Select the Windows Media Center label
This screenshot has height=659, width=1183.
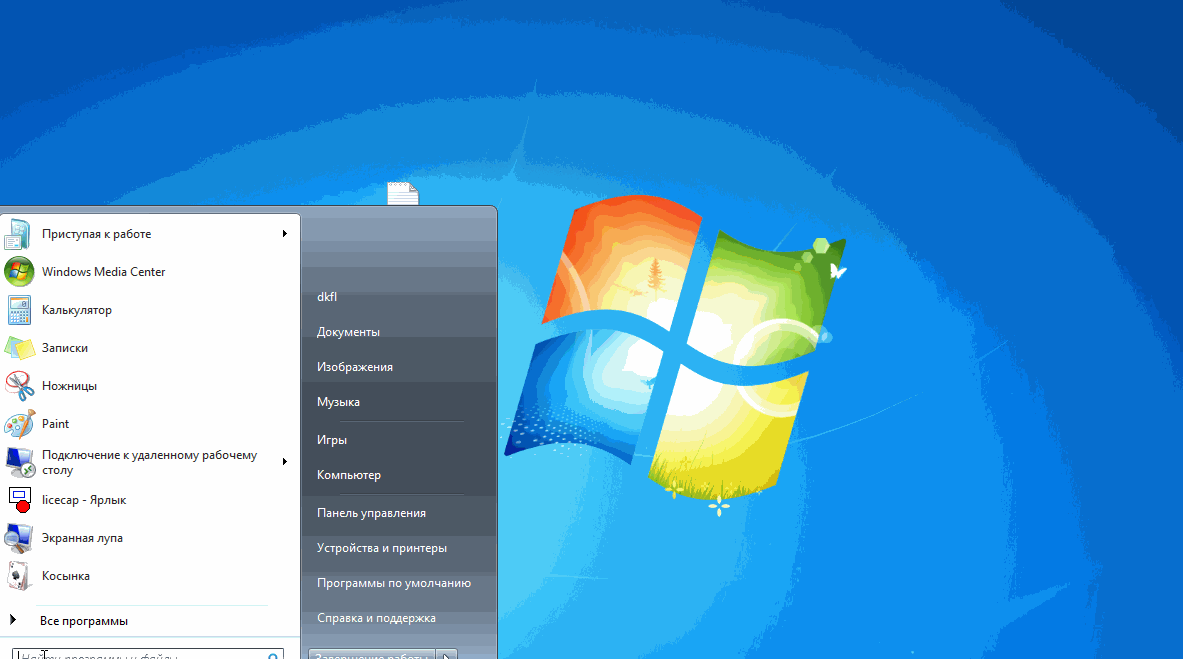point(103,272)
